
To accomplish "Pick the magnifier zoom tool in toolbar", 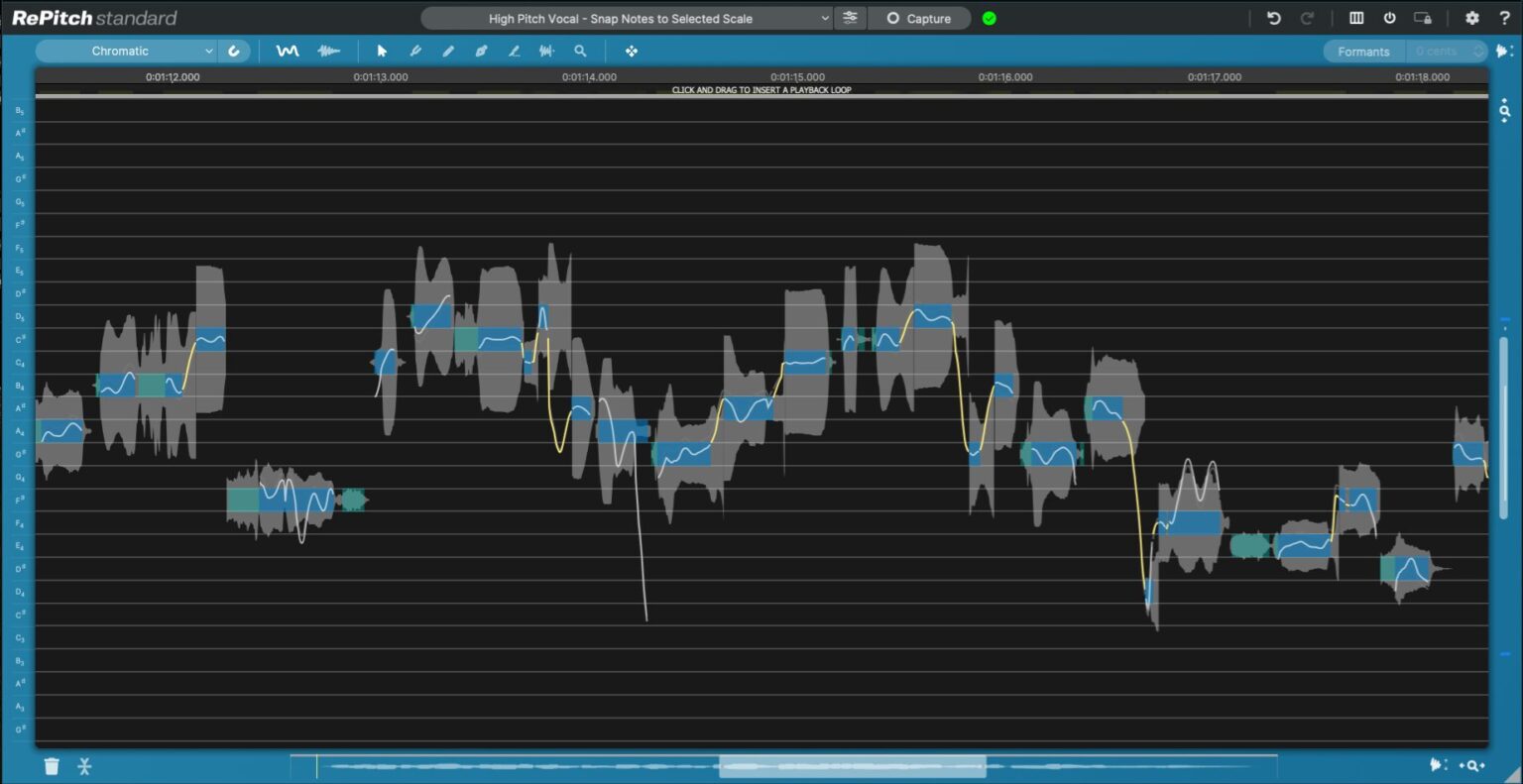I will pos(580,51).
